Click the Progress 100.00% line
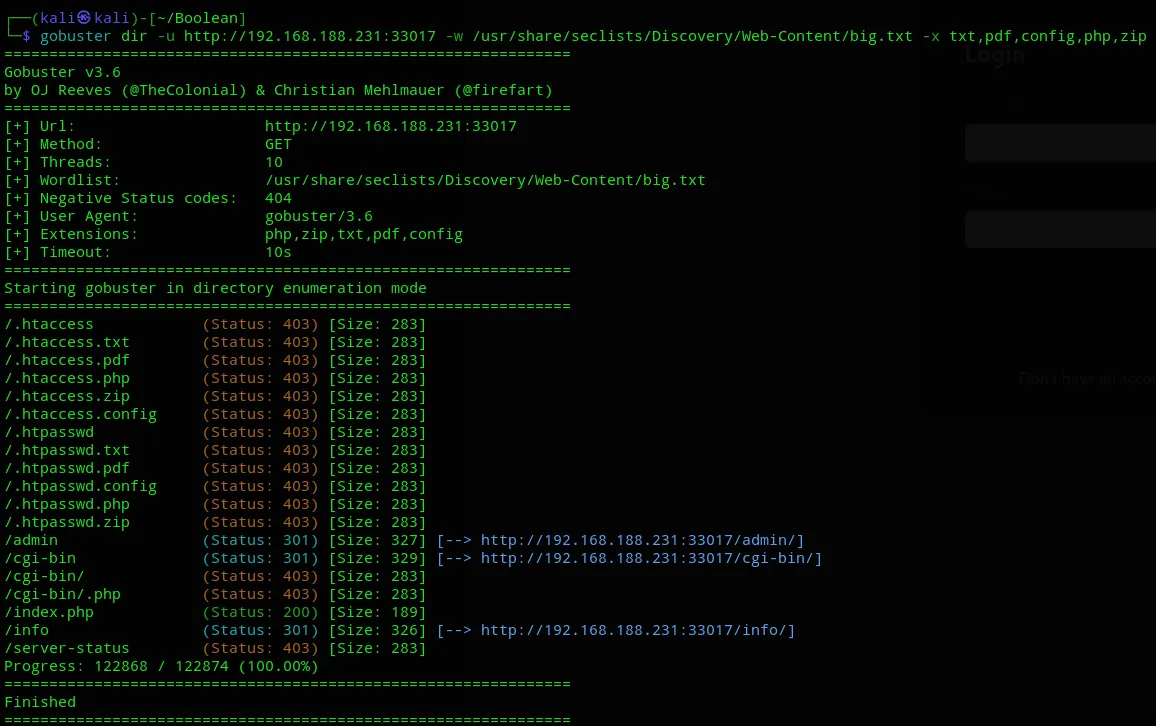1156x726 pixels. (x=161, y=666)
